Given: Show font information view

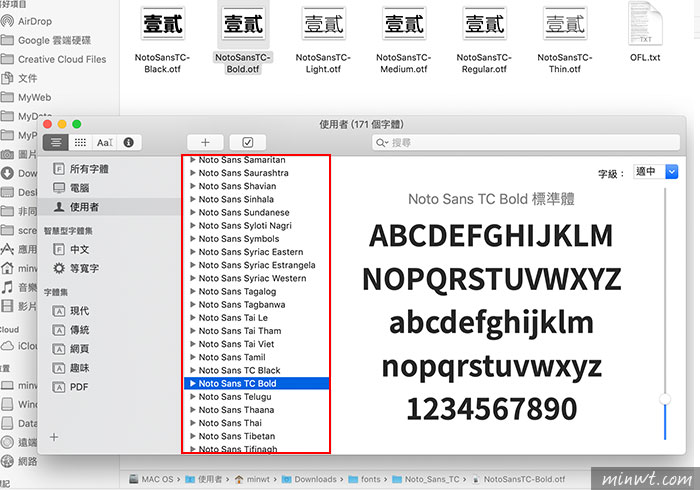Looking at the screenshot, I should pyautogui.click(x=129, y=142).
